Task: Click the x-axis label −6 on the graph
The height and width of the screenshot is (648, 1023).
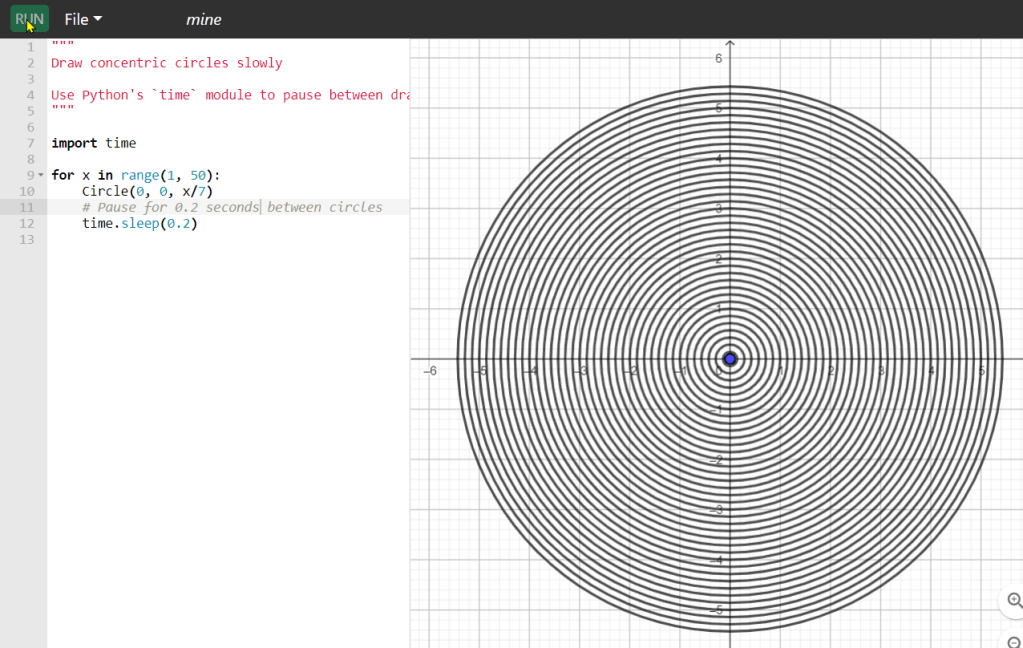Action: 430,371
